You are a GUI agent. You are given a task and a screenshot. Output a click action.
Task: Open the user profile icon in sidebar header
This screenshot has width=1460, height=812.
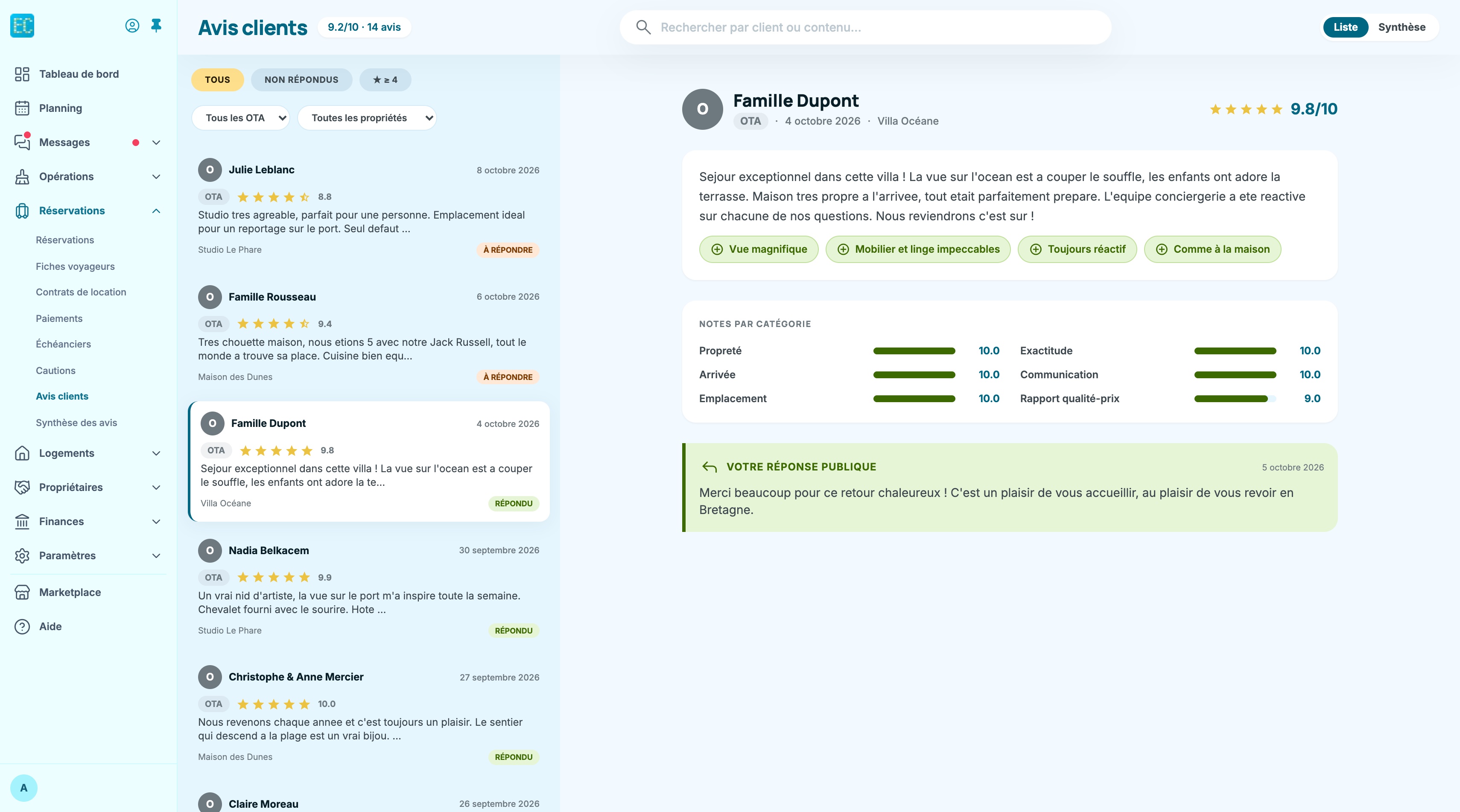click(132, 26)
